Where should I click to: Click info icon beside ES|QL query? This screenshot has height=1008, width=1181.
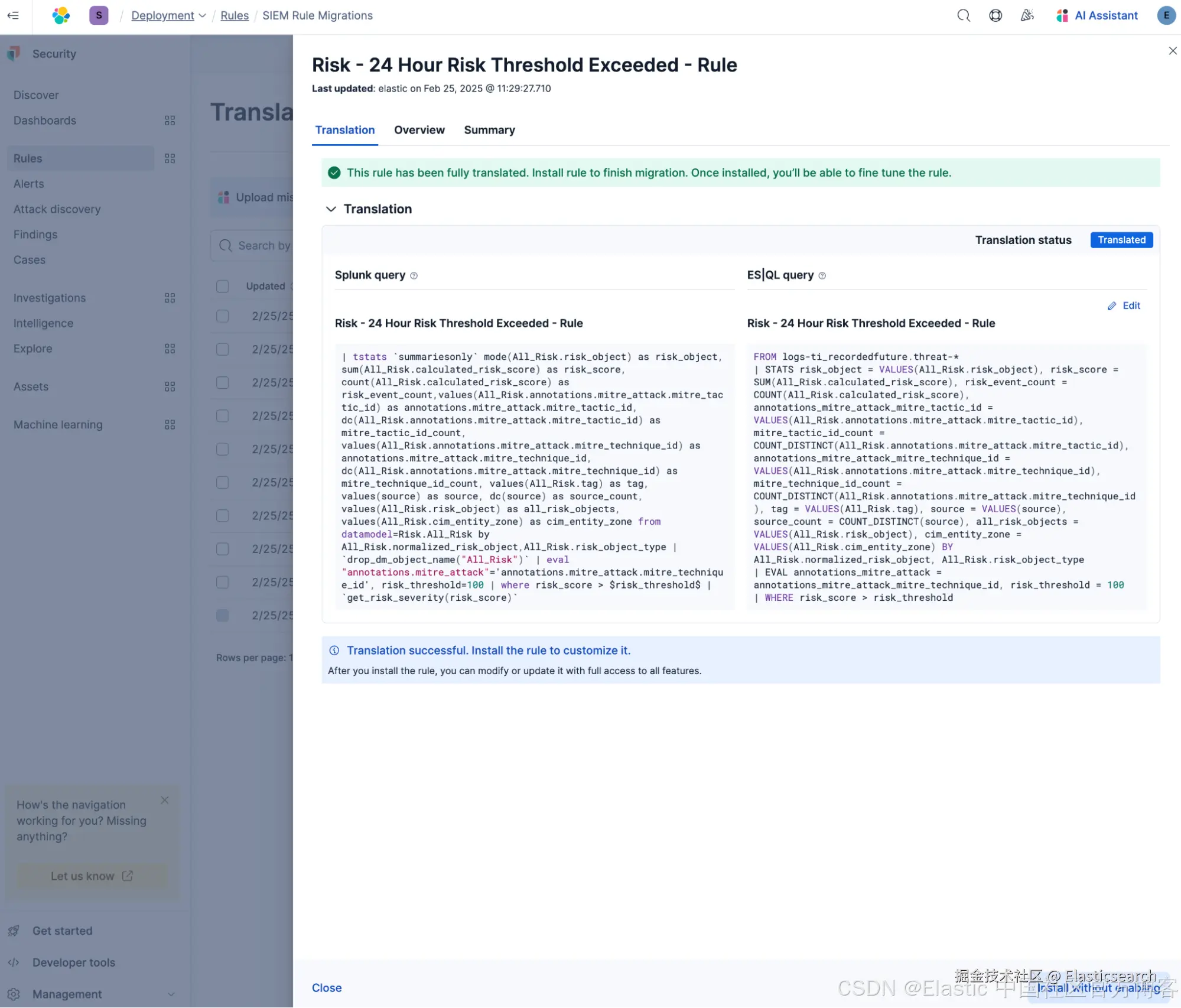[x=822, y=275]
